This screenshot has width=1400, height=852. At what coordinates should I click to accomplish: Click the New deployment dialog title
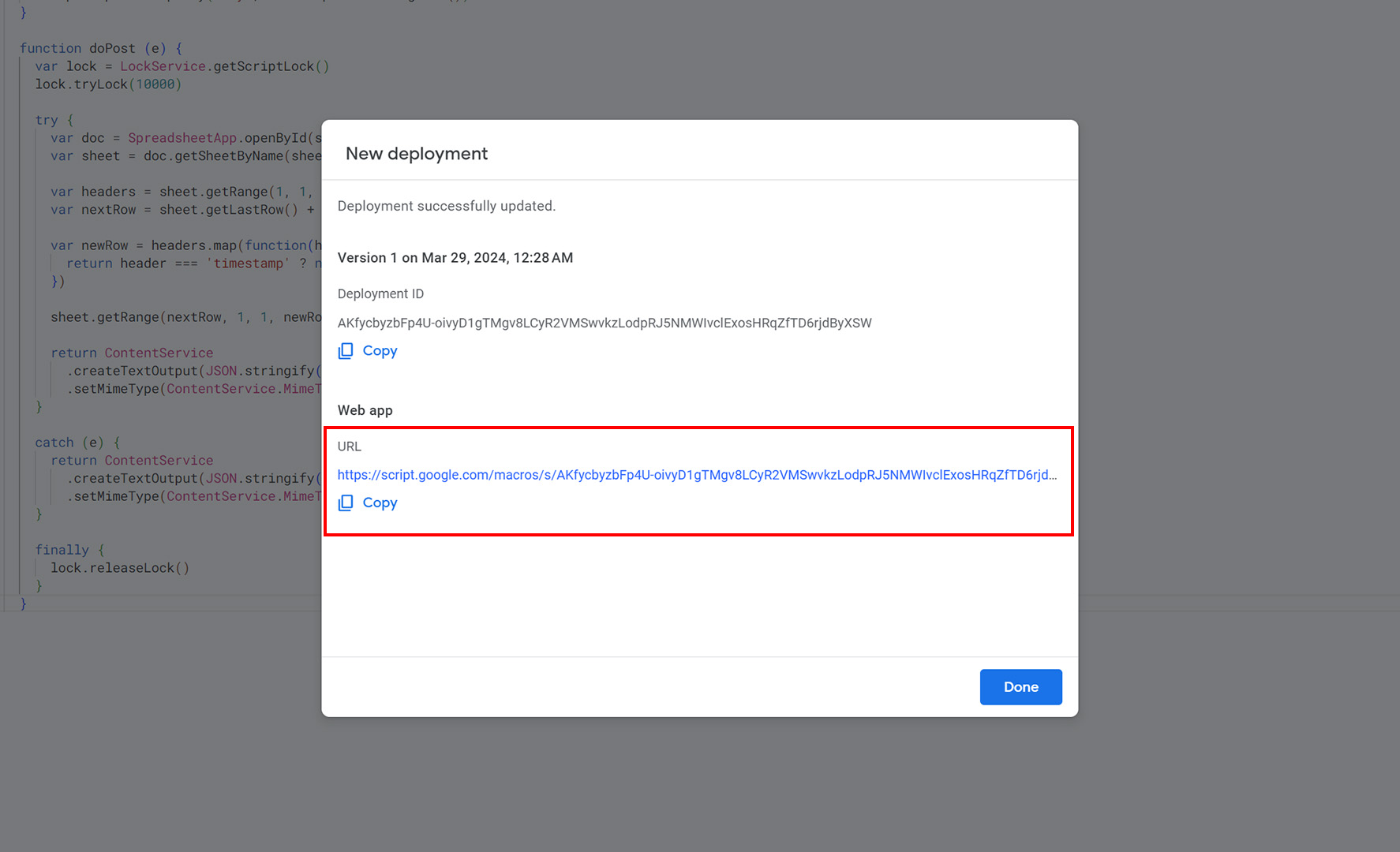(x=416, y=154)
